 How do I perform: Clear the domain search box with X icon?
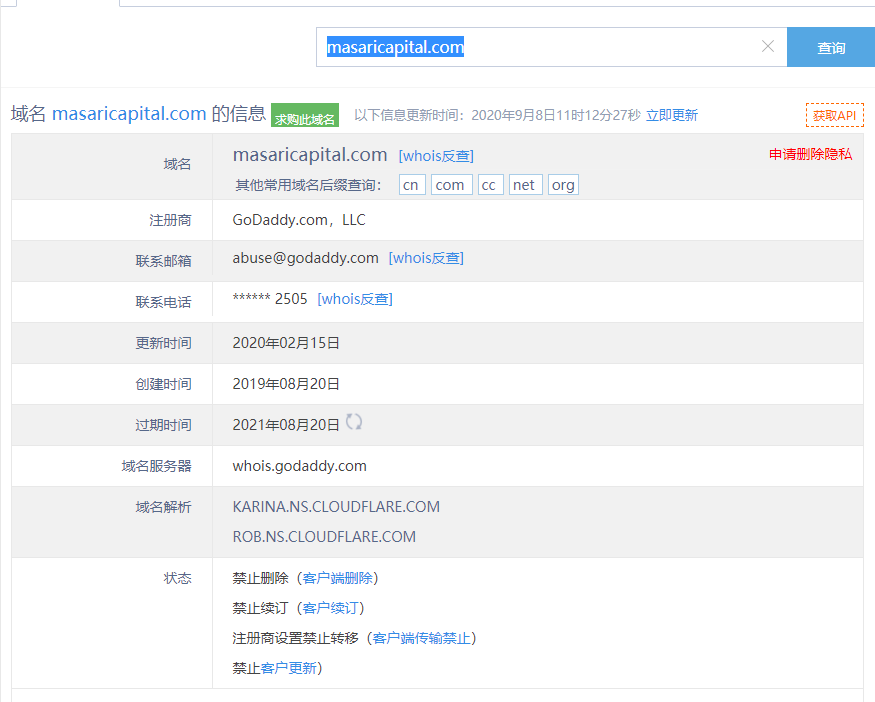pos(767,47)
